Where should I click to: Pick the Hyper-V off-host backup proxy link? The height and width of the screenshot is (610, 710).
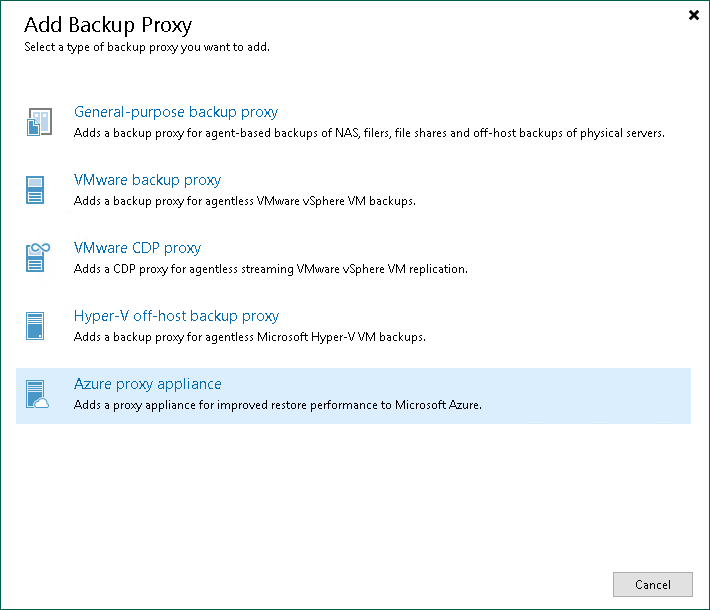tap(176, 316)
